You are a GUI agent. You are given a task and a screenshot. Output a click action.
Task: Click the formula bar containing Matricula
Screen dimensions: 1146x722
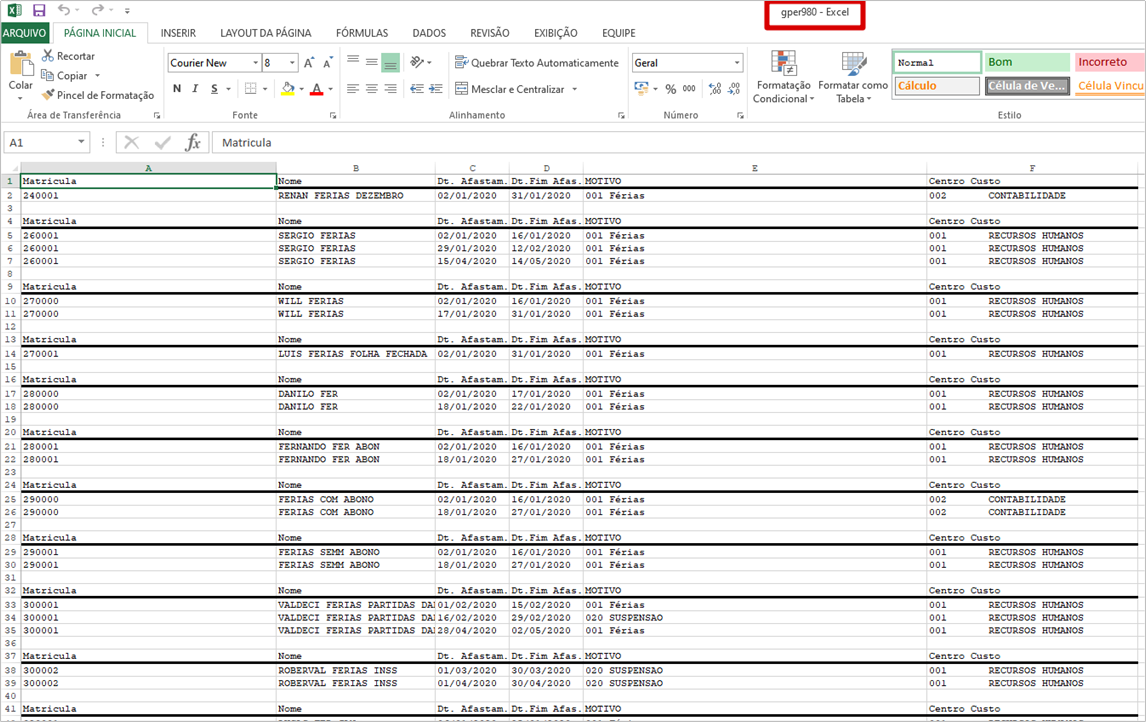676,142
